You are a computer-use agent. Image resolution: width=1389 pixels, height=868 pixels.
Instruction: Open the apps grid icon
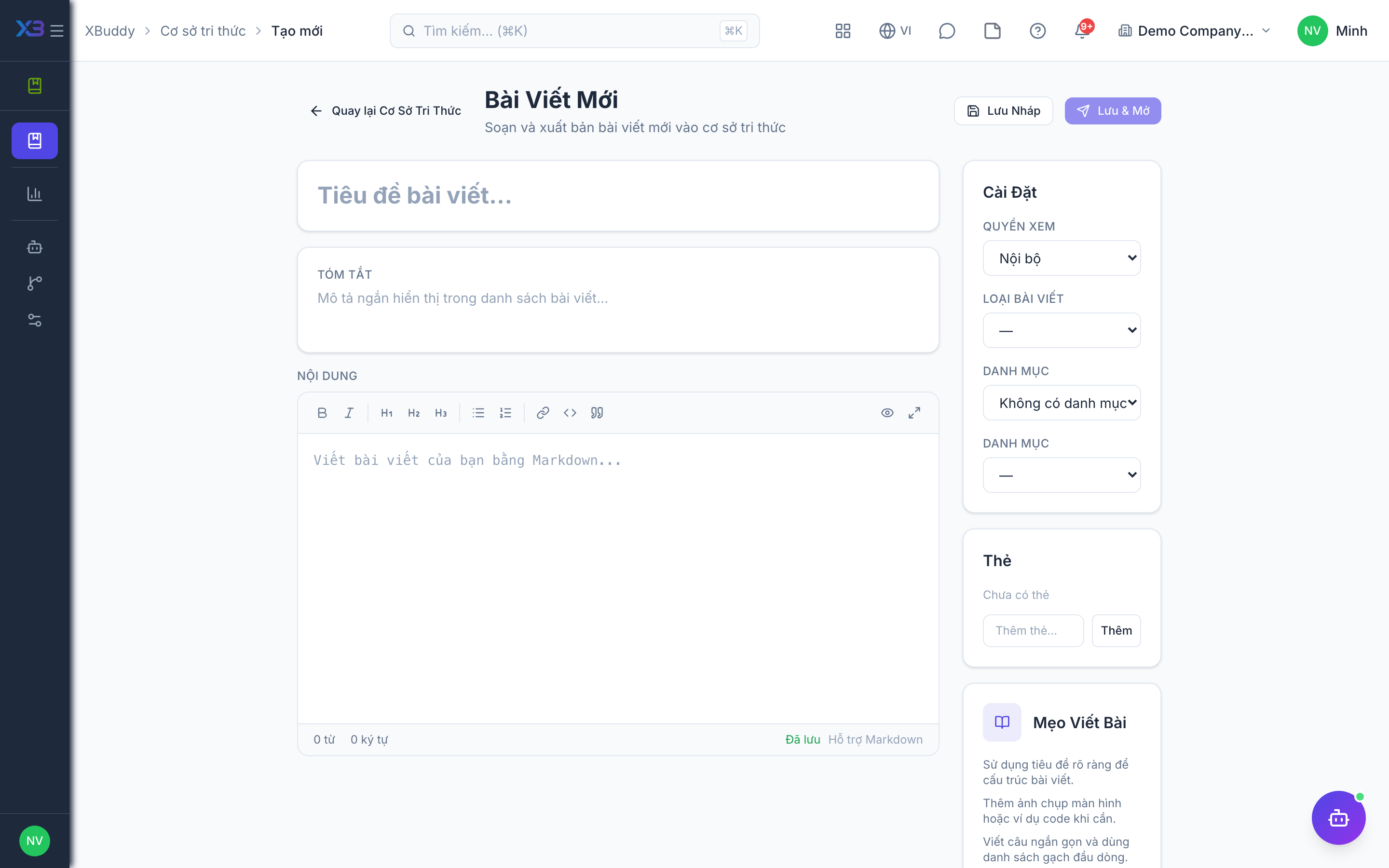[843, 31]
